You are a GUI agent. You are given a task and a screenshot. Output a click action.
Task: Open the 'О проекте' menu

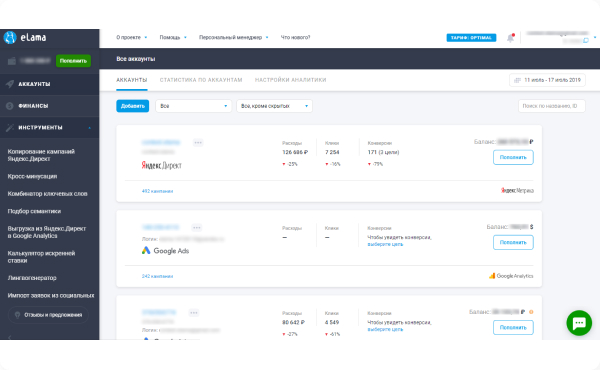[x=132, y=37]
